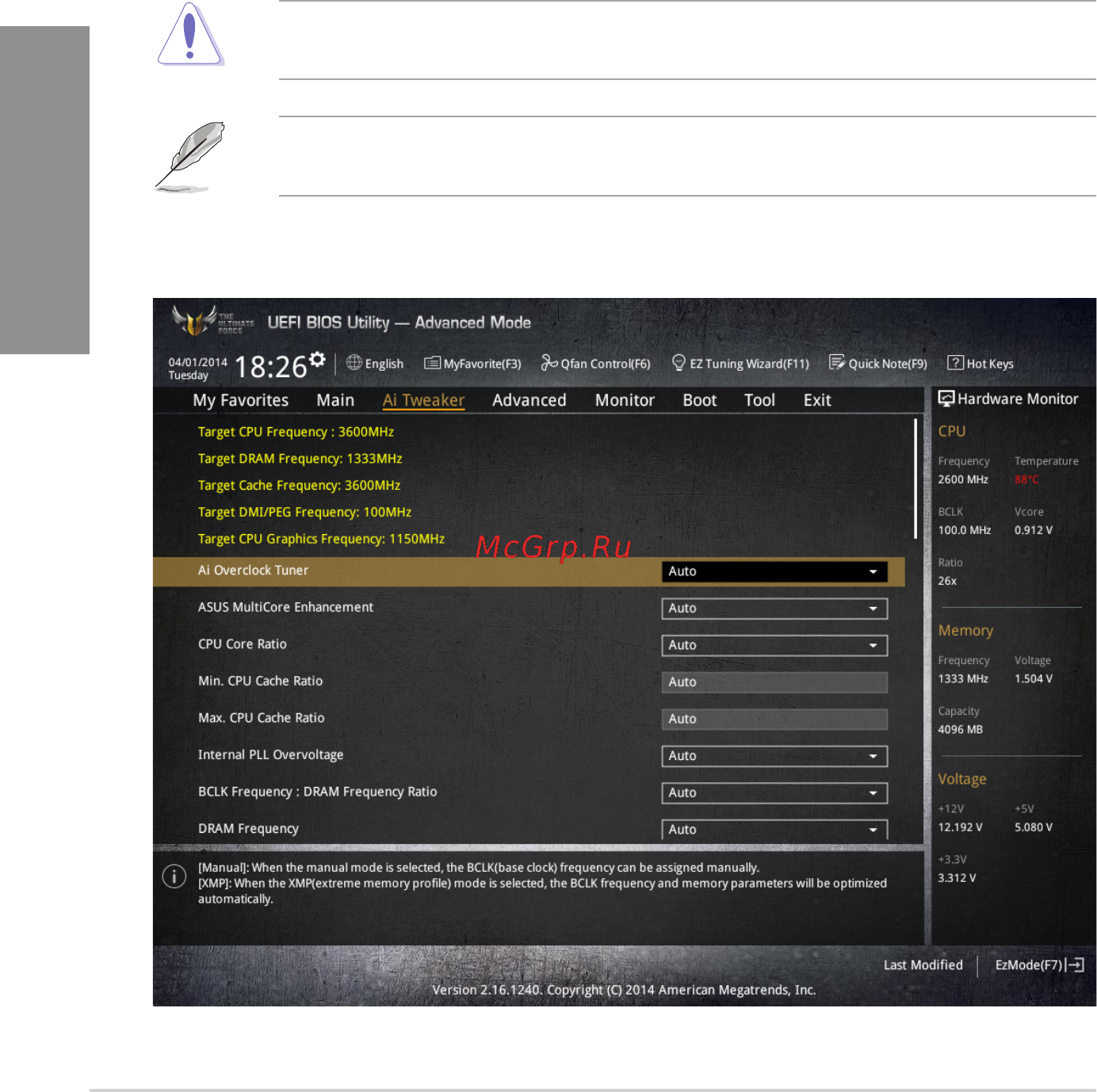The height and width of the screenshot is (1092, 1097).
Task: Select the Ai Overclock Tuner row label
Action: [x=253, y=571]
